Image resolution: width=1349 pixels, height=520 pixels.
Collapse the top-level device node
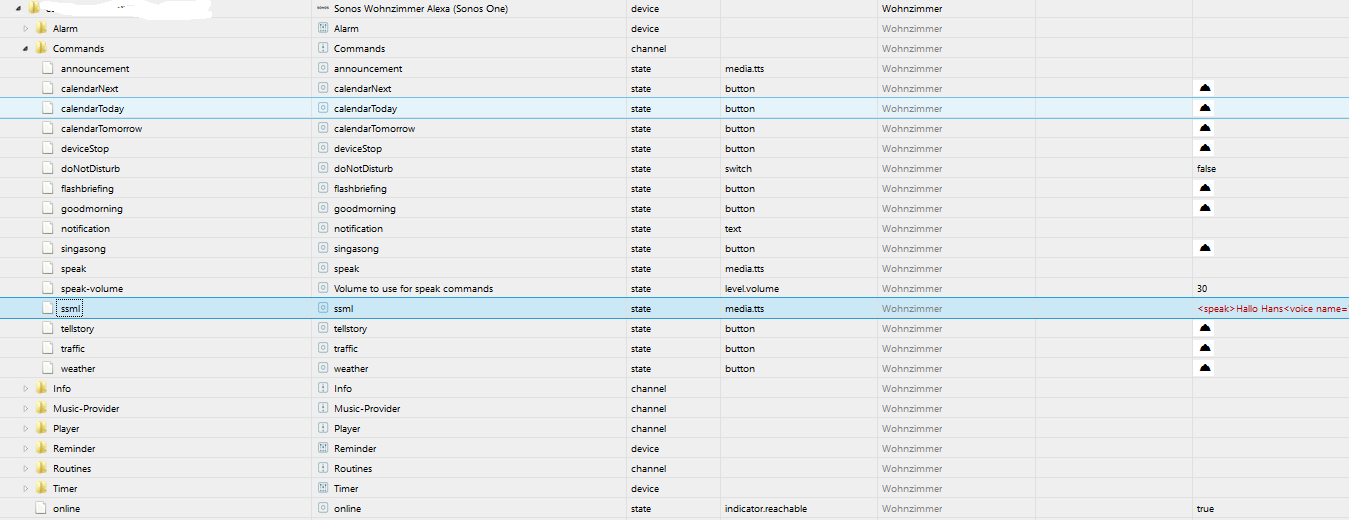18,8
